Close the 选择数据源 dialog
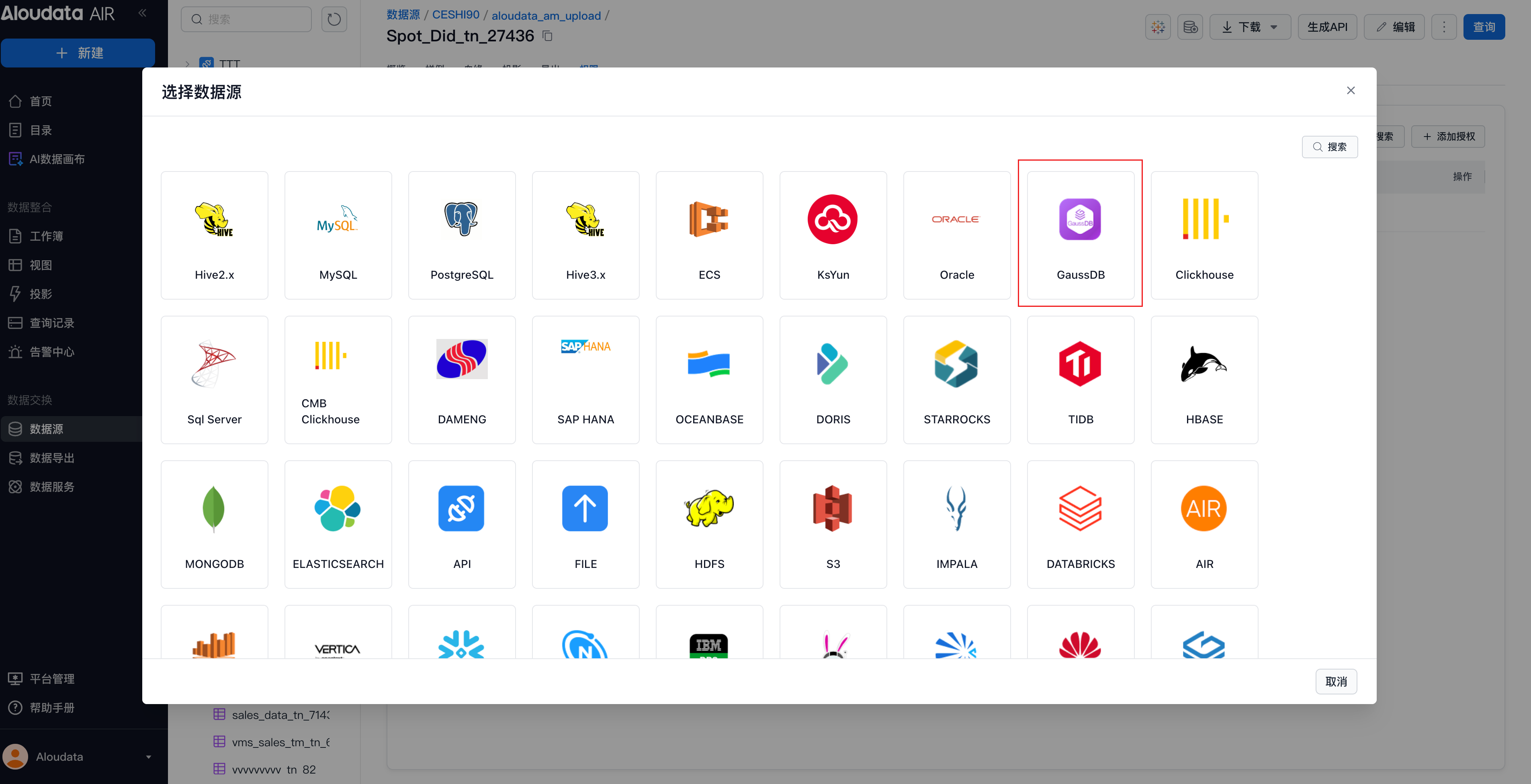1531x784 pixels. tap(1350, 90)
